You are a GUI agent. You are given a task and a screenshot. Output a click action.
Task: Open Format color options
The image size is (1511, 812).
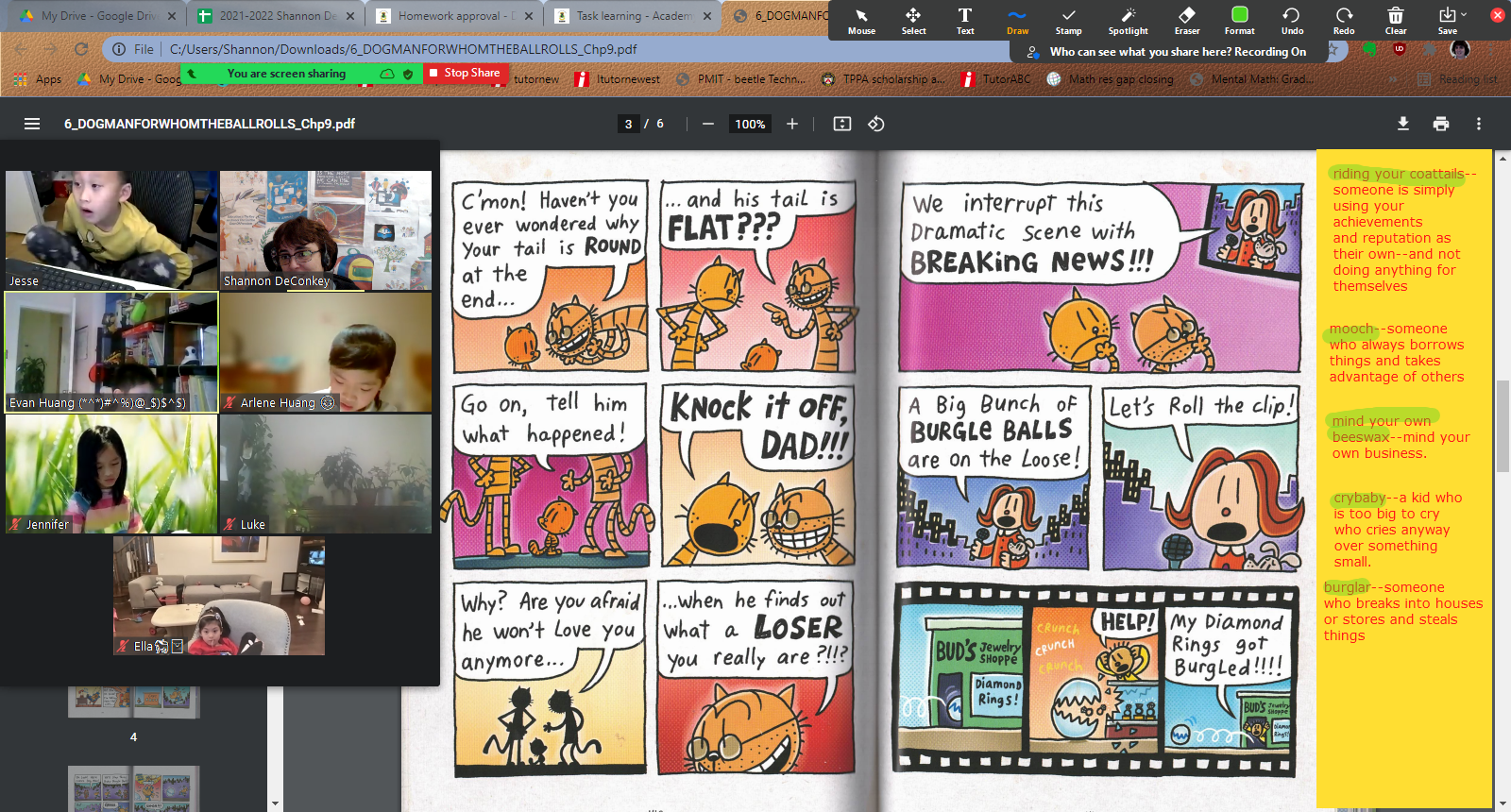1240,21
